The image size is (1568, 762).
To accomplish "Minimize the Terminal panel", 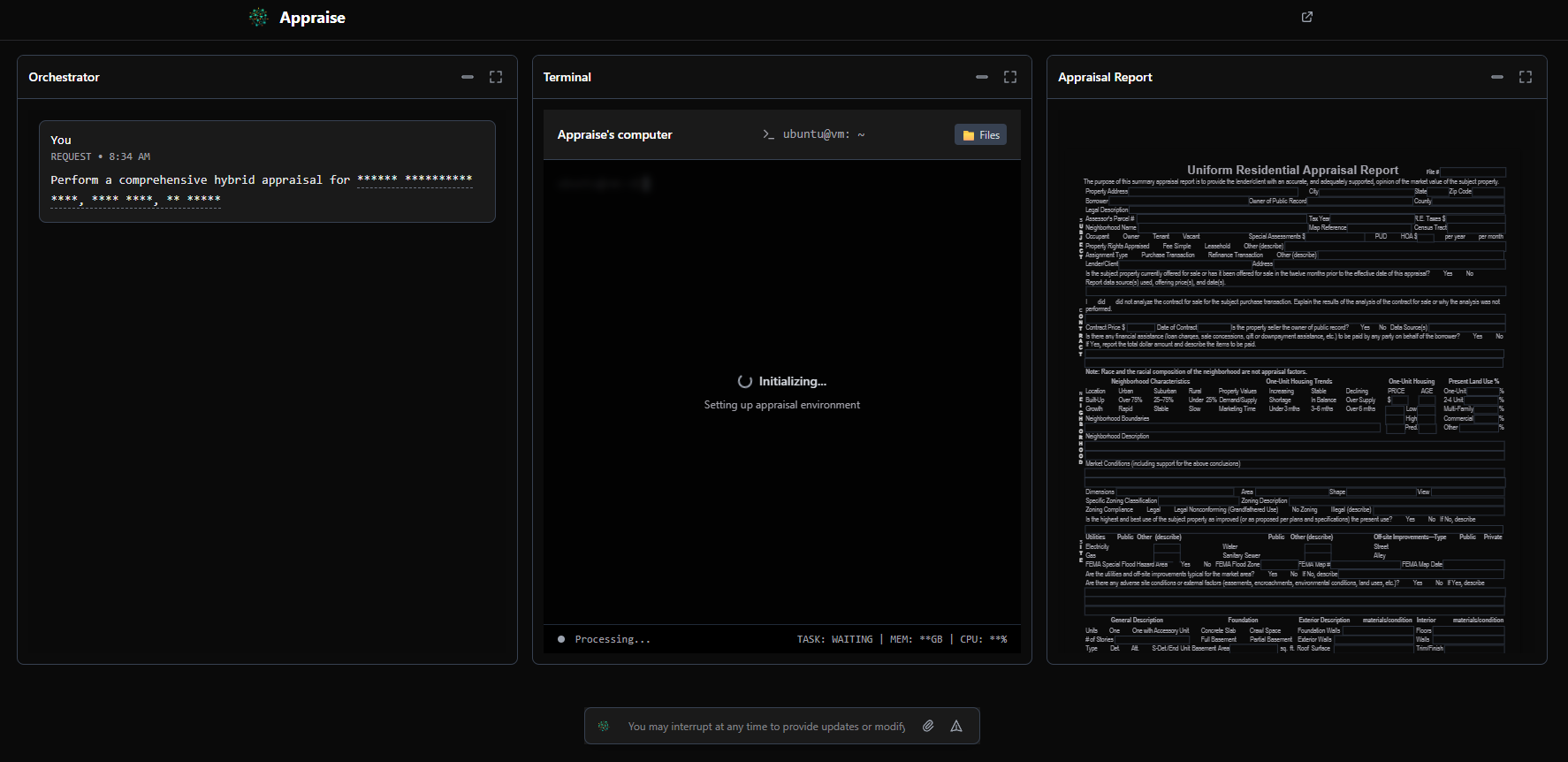I will (982, 77).
